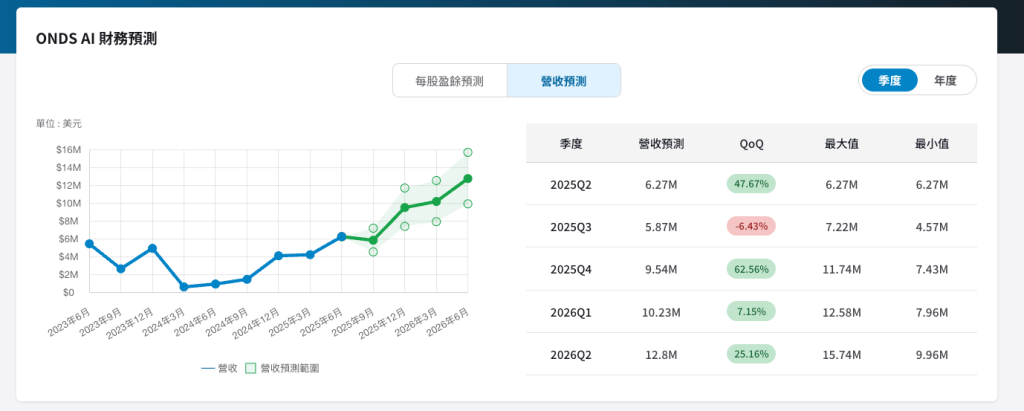Click the topmost forecast range marker for 2026年6月
Viewport: 1024px width, 411px height.
tap(468, 152)
